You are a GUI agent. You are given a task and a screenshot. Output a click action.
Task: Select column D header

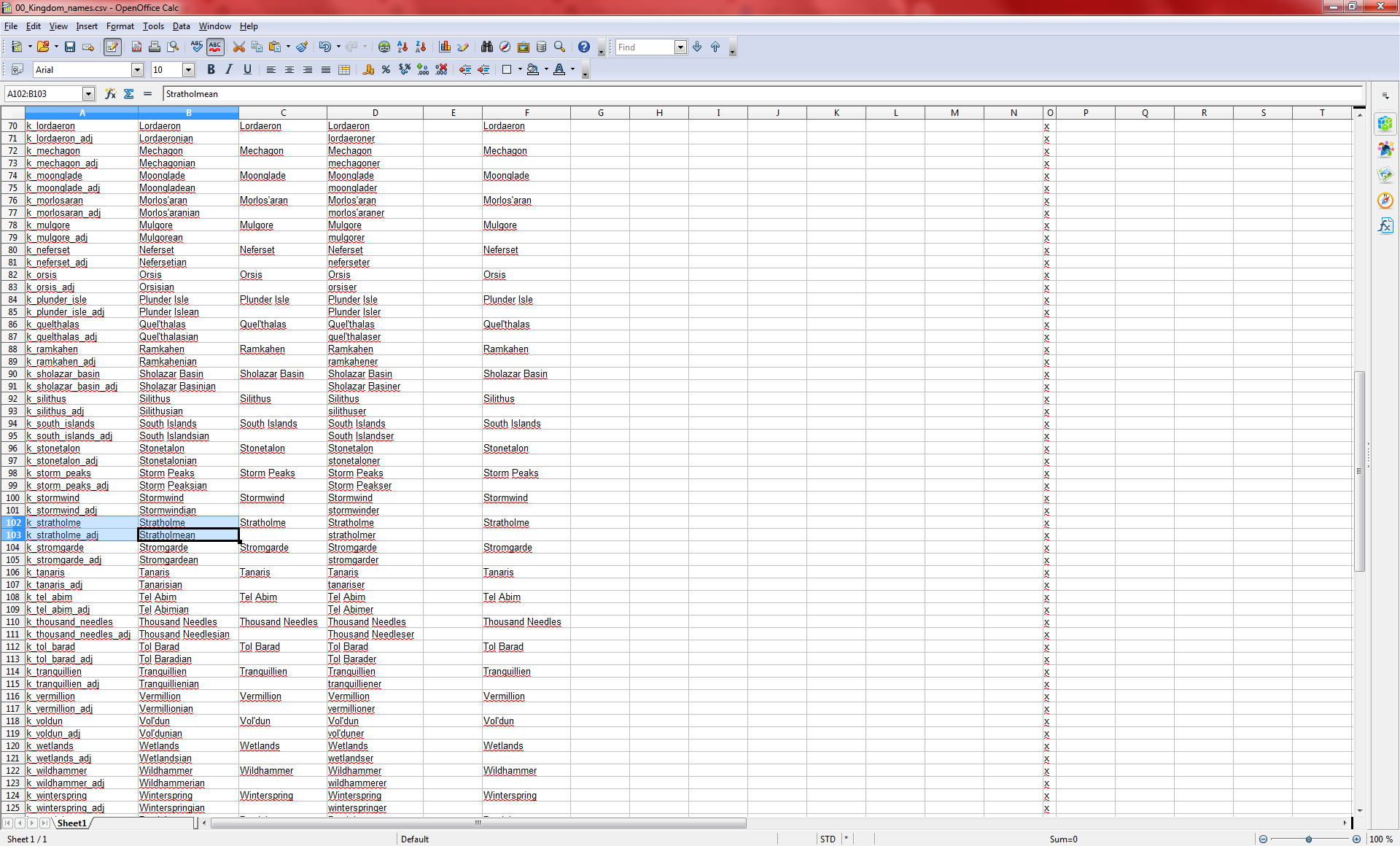pyautogui.click(x=375, y=113)
